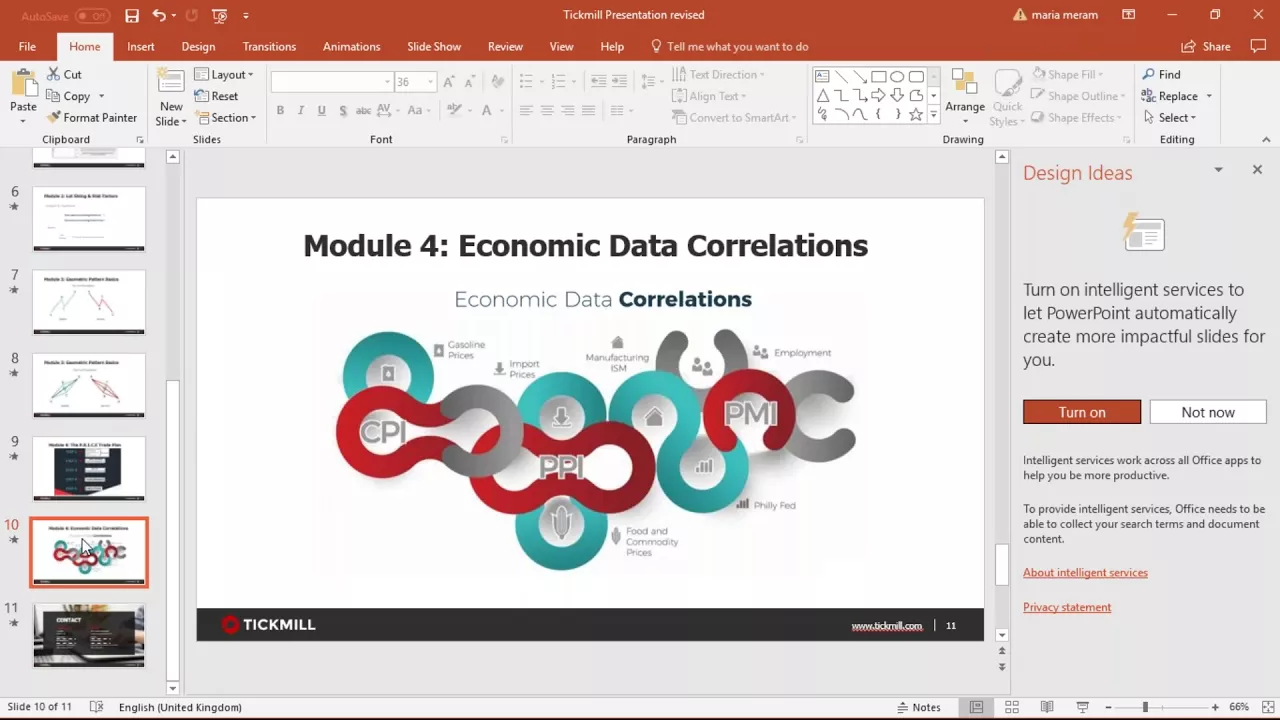Switch to the Design tab
Viewport: 1280px width, 720px height.
coord(198,46)
